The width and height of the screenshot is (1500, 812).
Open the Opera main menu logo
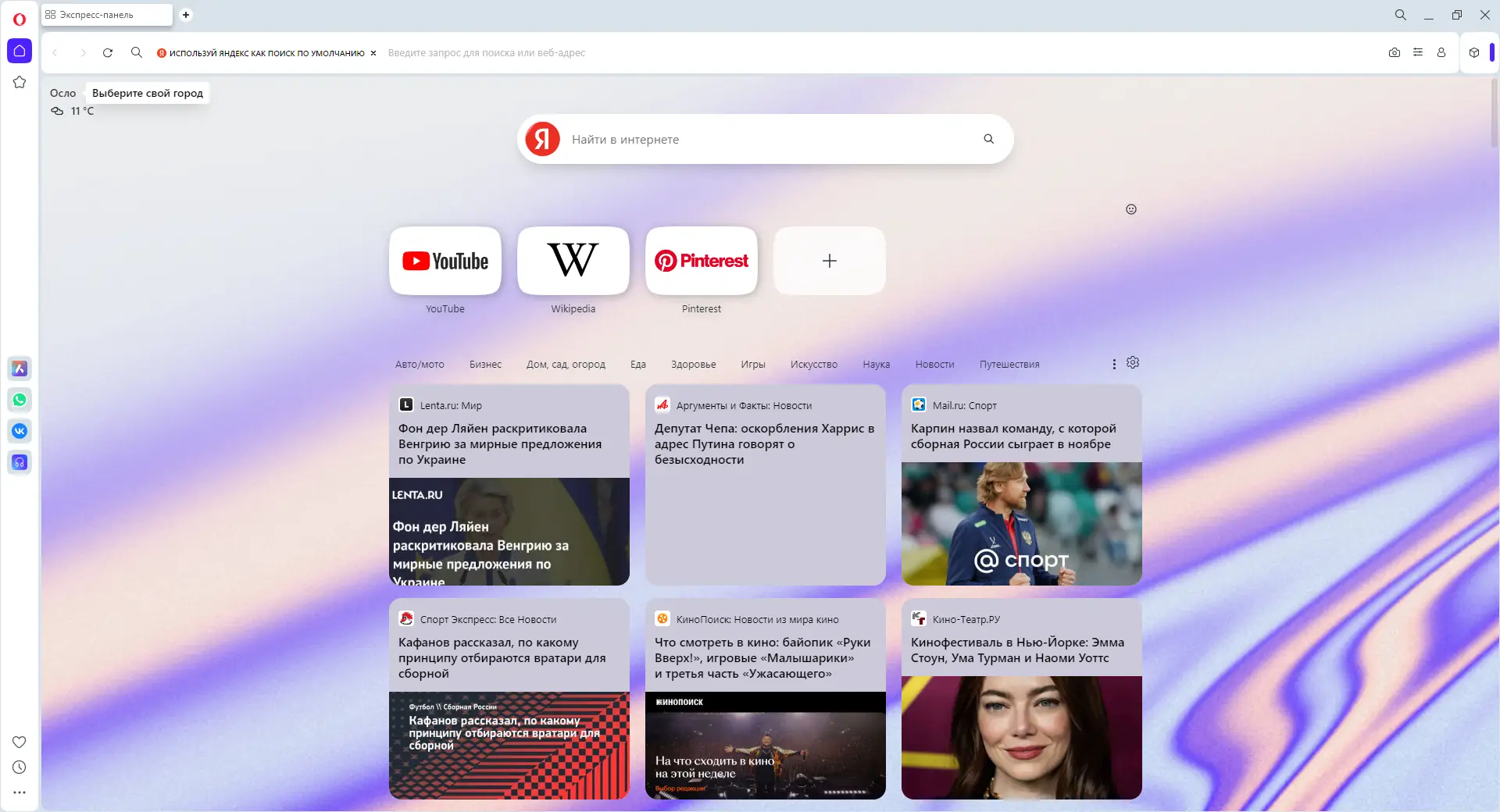(20, 19)
